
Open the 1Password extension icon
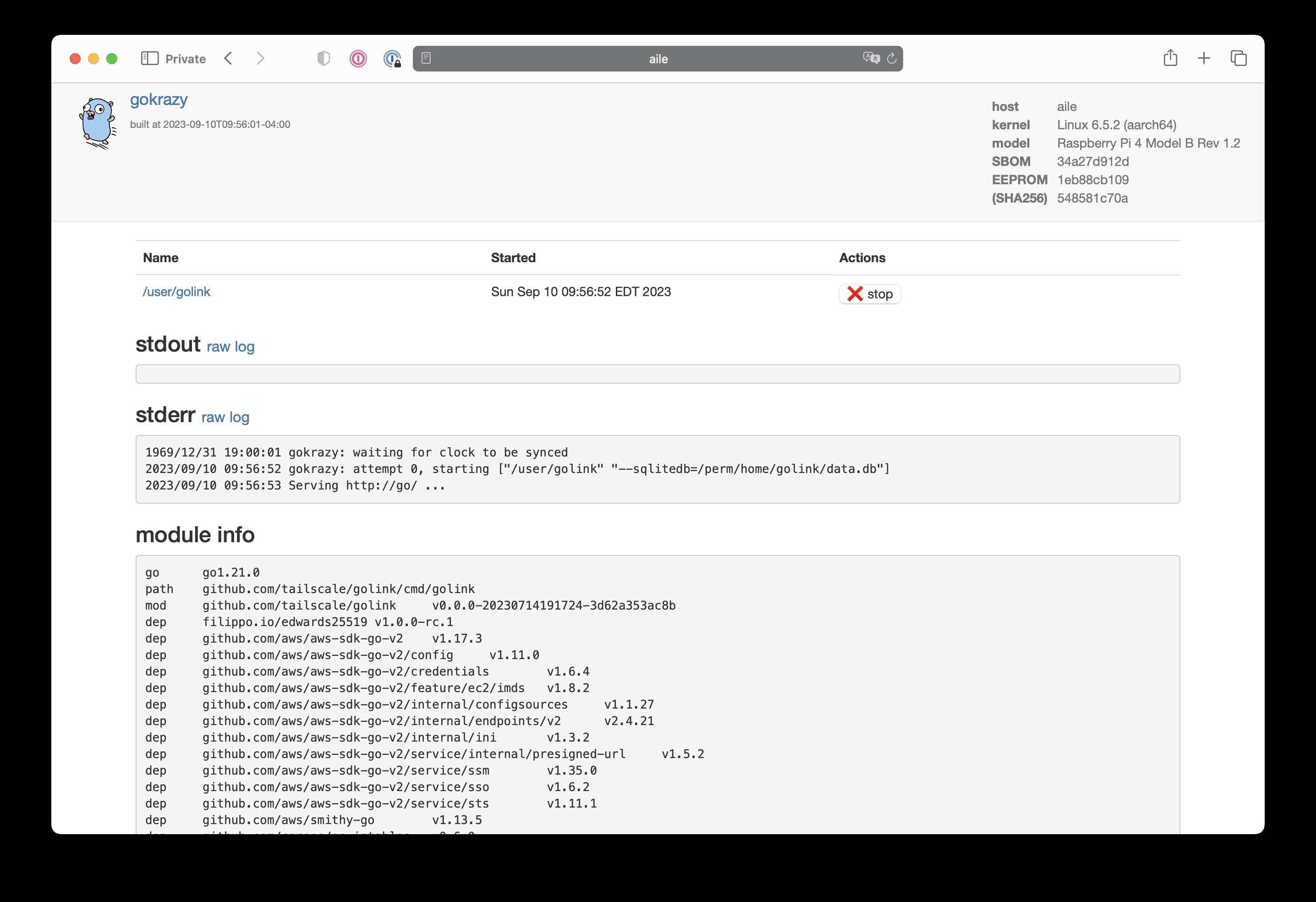[392, 58]
